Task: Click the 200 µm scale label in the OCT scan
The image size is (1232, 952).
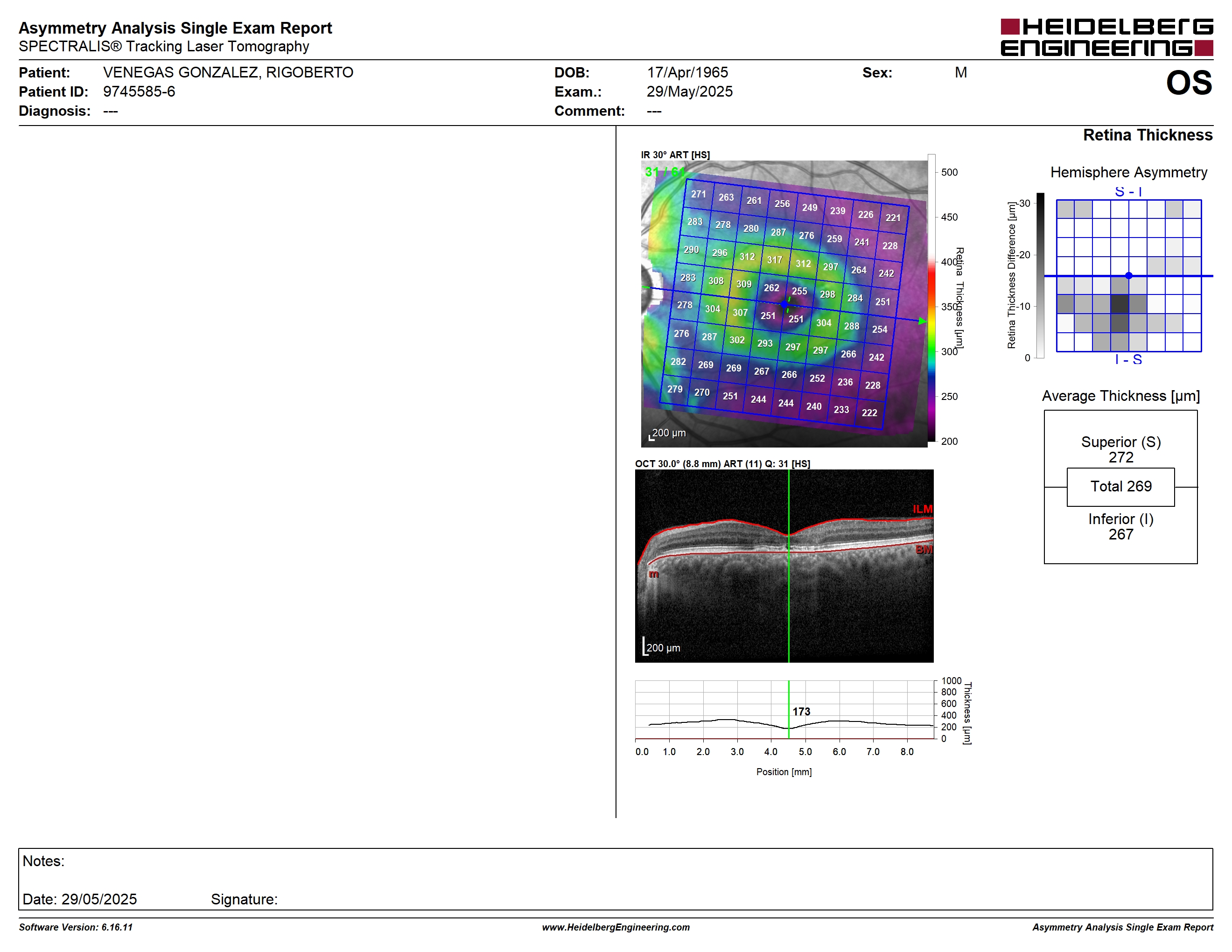Action: (x=664, y=648)
